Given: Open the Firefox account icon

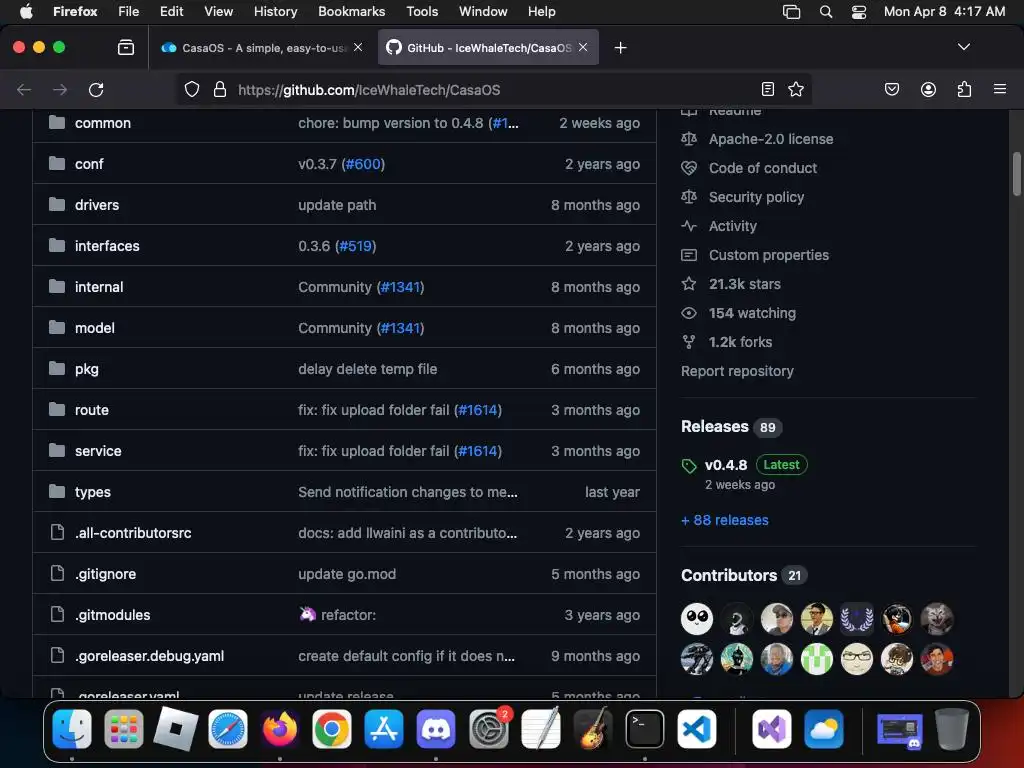Looking at the screenshot, I should tap(928, 89).
